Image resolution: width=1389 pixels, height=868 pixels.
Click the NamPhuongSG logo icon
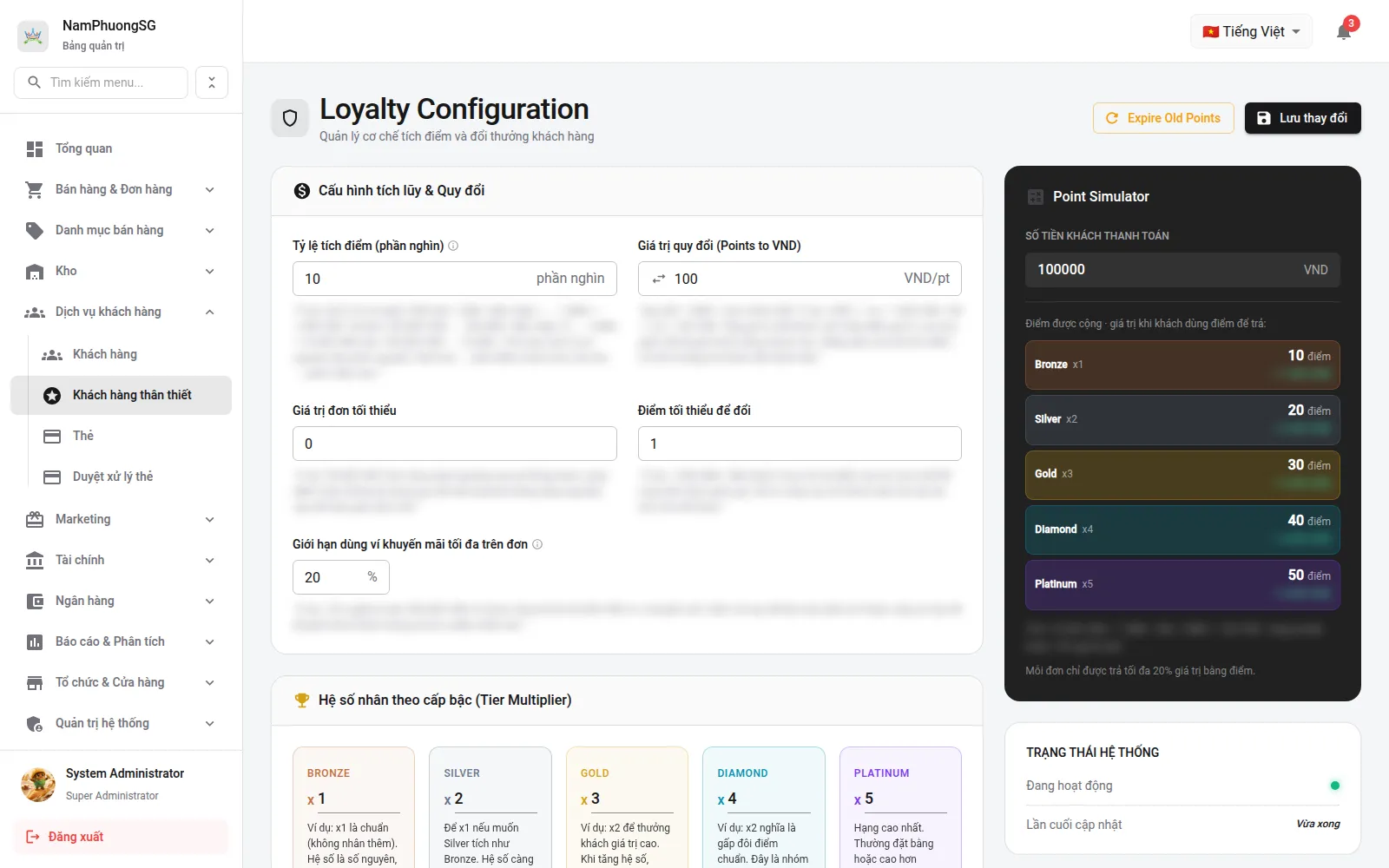[33, 36]
